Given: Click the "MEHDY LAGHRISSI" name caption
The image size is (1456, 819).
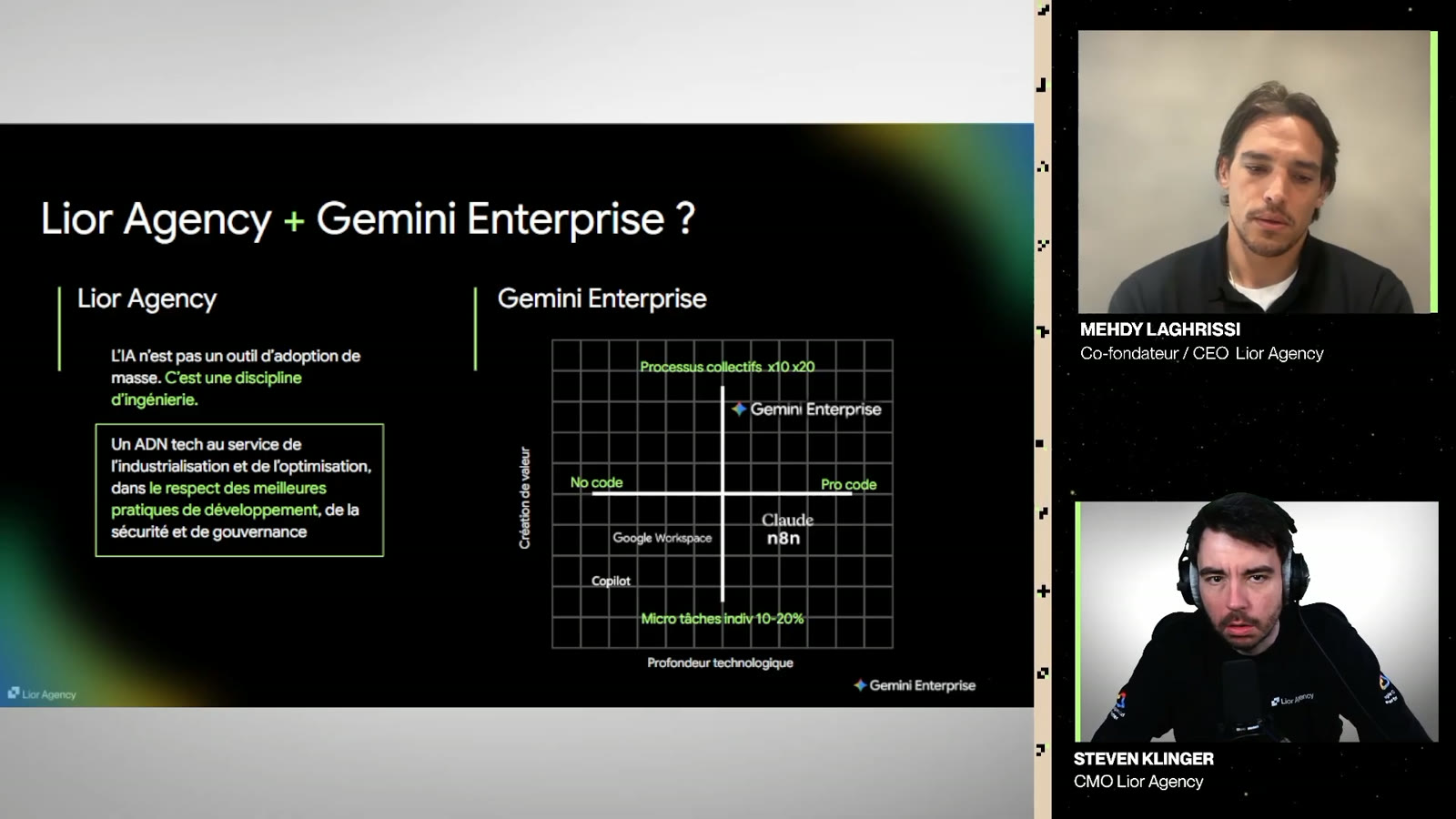Looking at the screenshot, I should (1160, 329).
